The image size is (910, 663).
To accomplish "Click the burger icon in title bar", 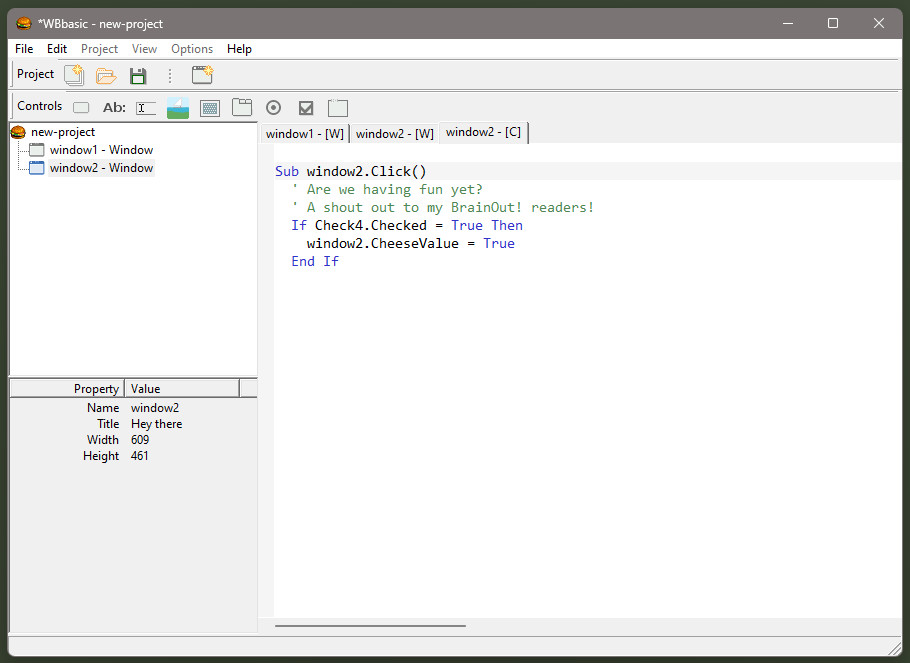I will pos(24,23).
